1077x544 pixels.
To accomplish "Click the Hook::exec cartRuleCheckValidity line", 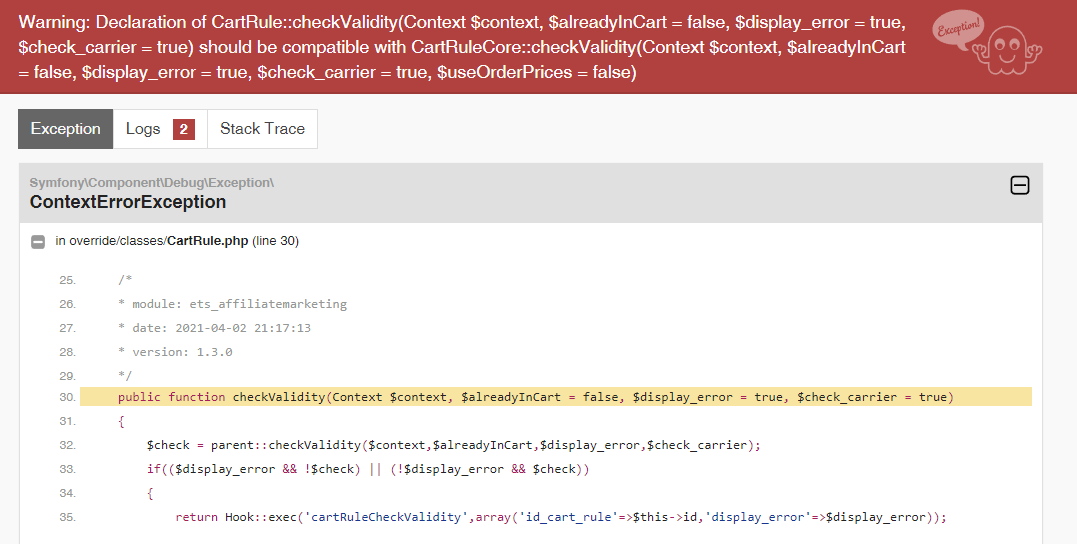I will [x=561, y=517].
